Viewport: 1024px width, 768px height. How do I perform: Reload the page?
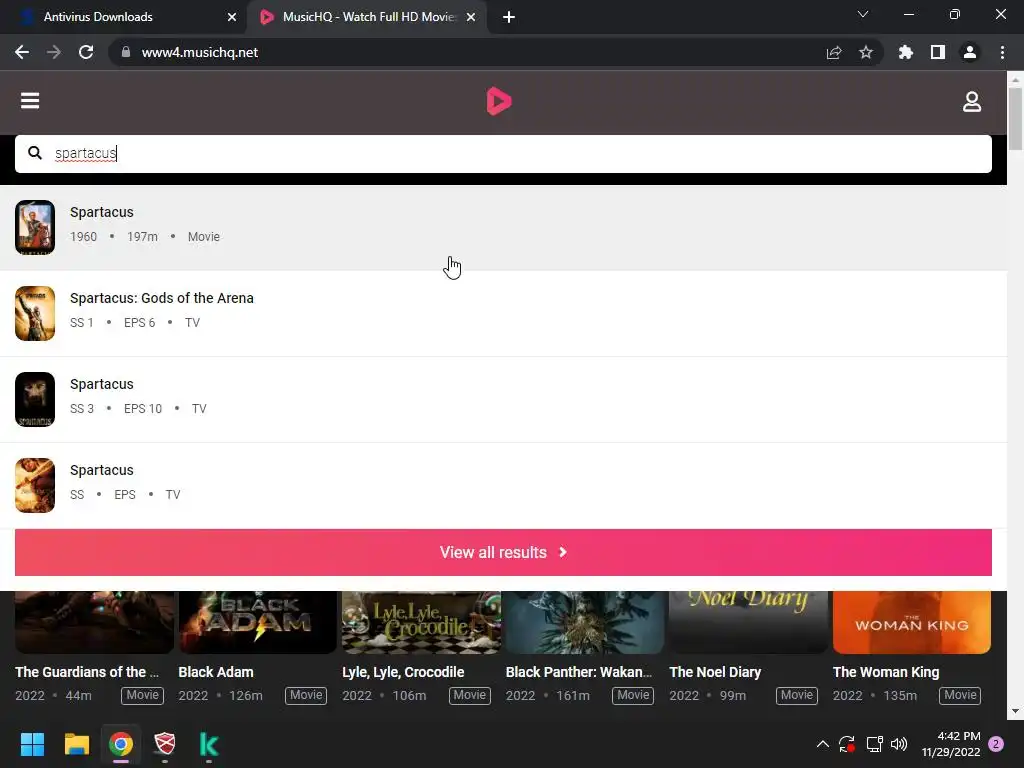(86, 52)
